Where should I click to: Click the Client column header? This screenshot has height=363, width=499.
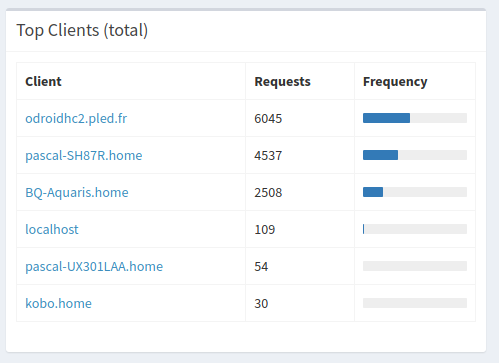click(x=43, y=81)
